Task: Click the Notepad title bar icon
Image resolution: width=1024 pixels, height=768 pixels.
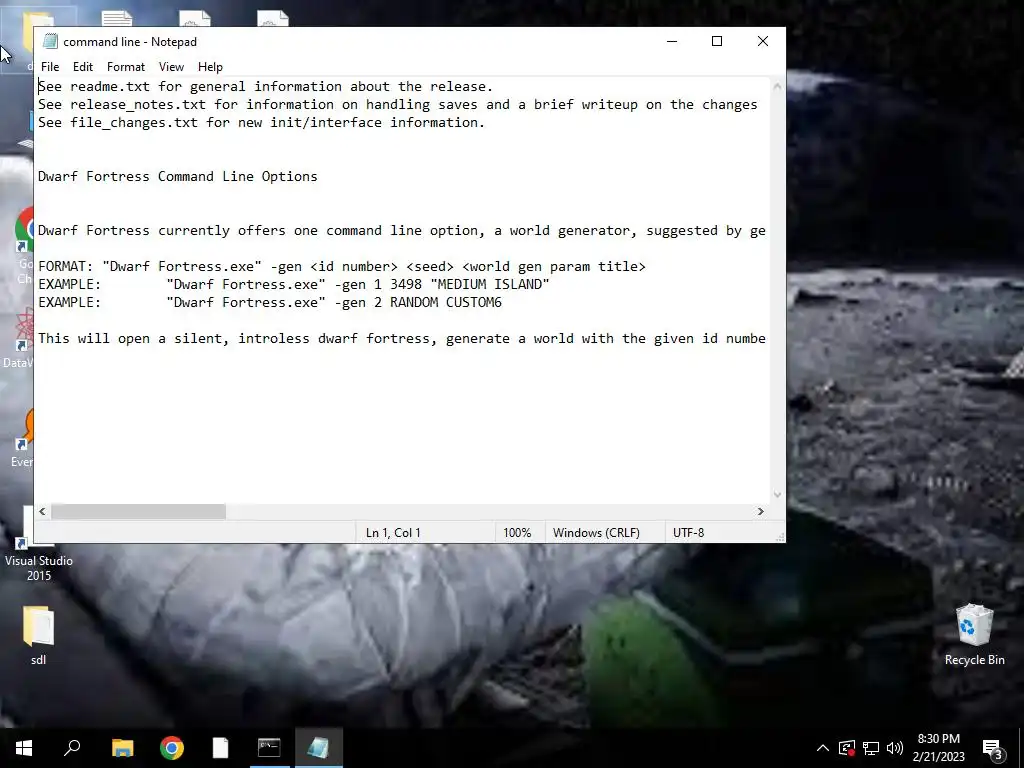Action: (x=50, y=41)
